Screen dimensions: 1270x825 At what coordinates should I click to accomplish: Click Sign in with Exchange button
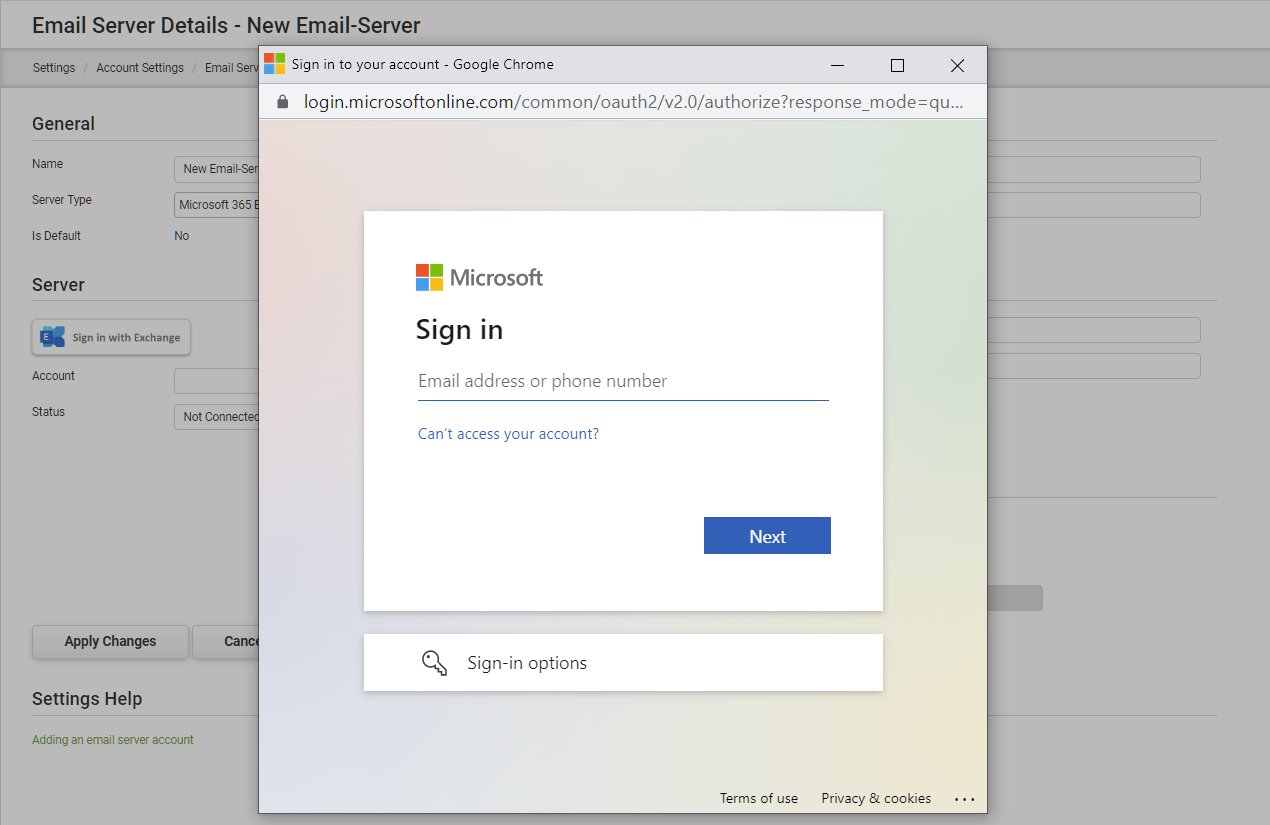[x=111, y=337]
